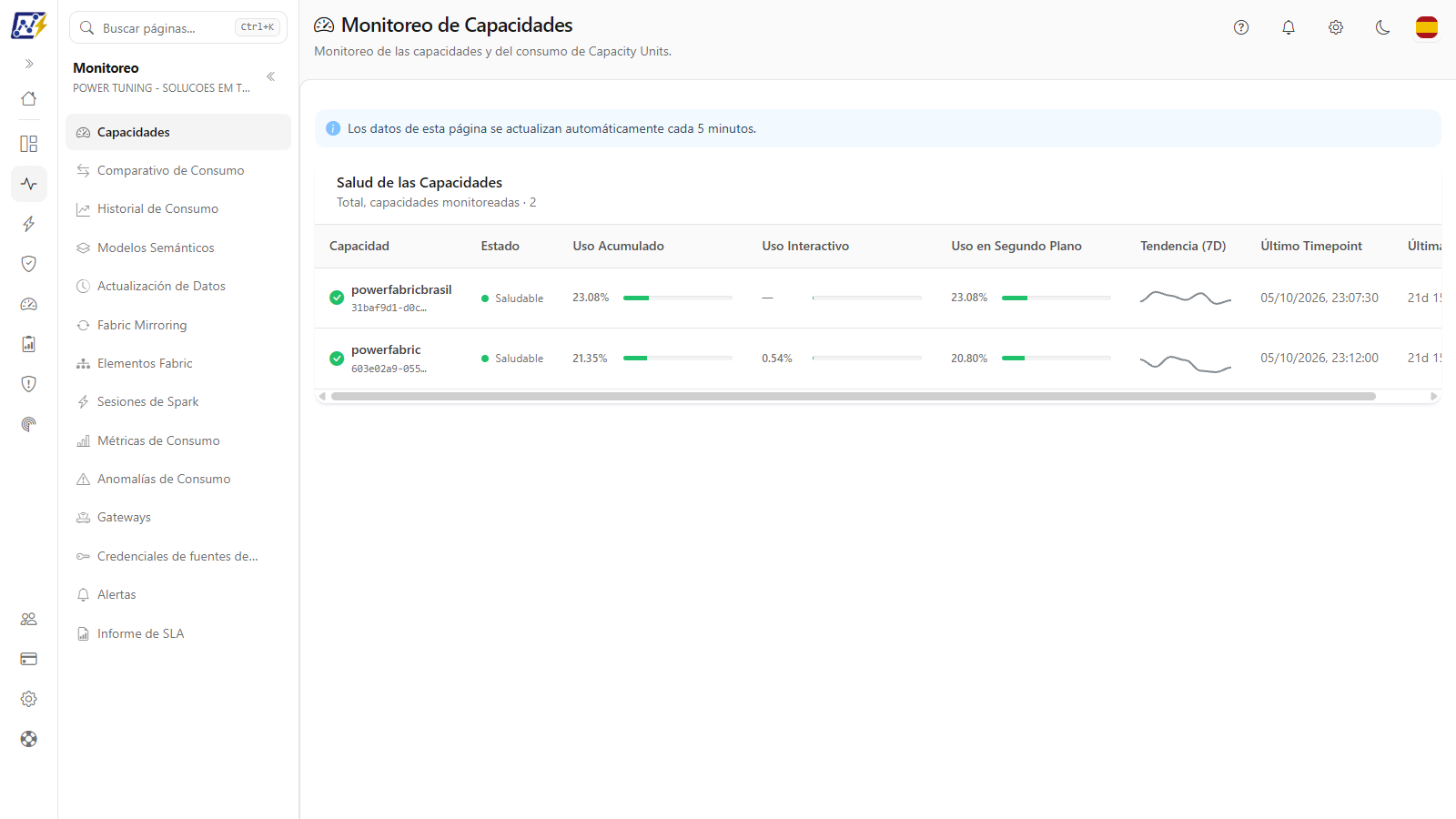The height and width of the screenshot is (819, 1456).
Task: Open the fingerprint icon in left rail
Action: pos(29,424)
